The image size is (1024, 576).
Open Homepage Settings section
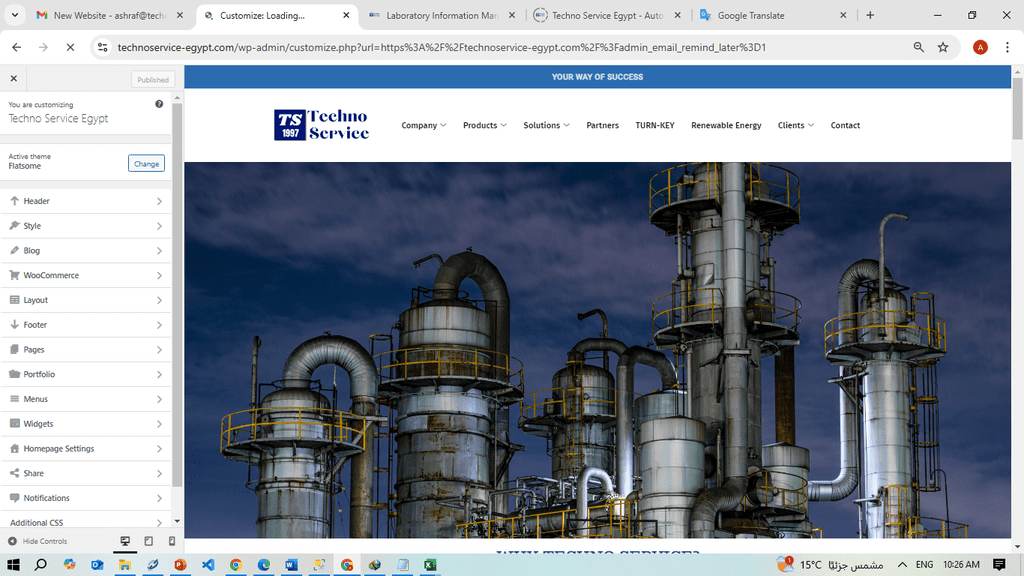86,449
